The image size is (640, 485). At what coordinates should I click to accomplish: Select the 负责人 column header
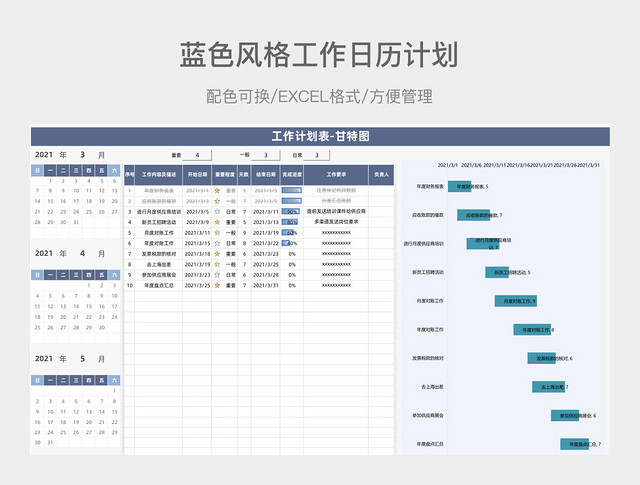pyautogui.click(x=381, y=175)
